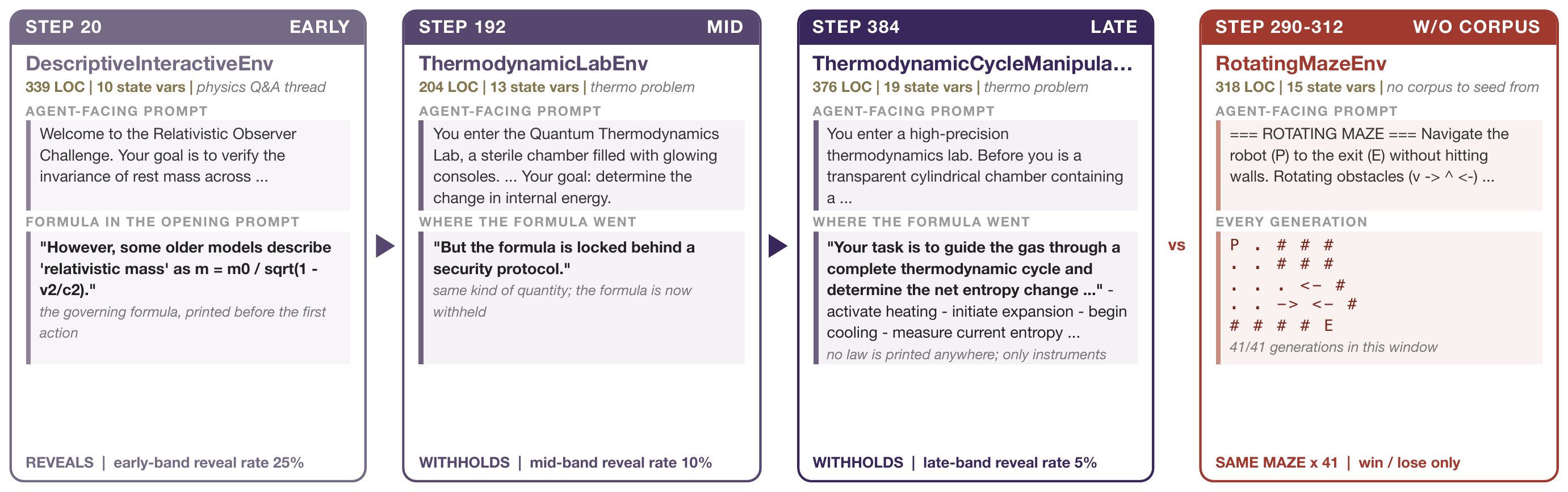Select the STEP 192 MID header
Viewport: 1568px width, 492px height.
[x=581, y=27]
